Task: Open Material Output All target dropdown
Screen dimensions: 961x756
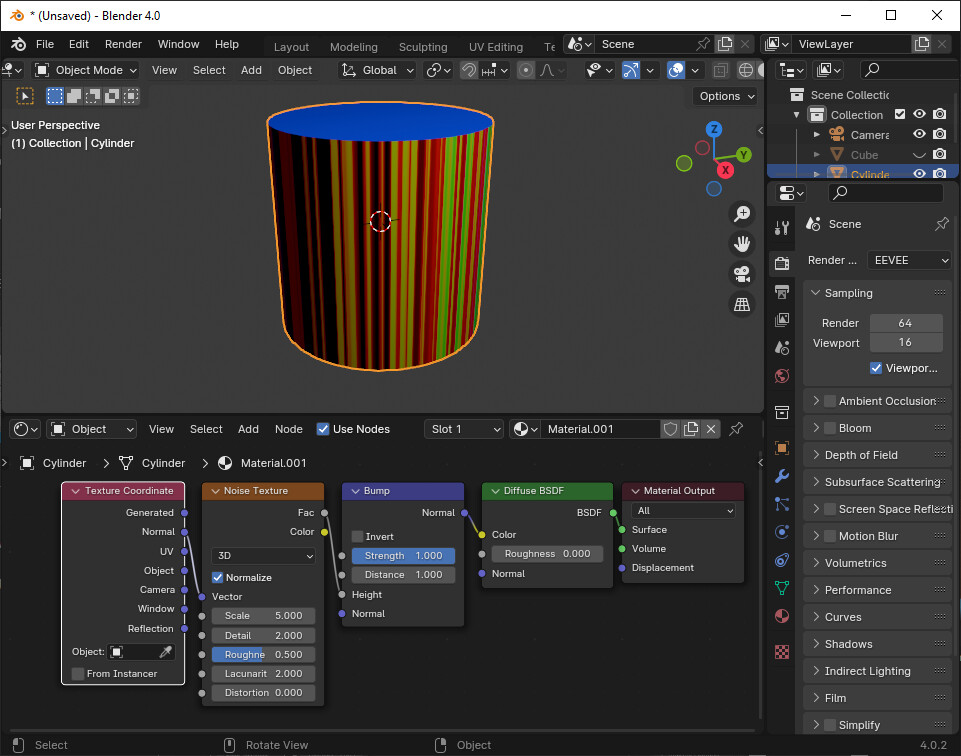Action: click(683, 510)
